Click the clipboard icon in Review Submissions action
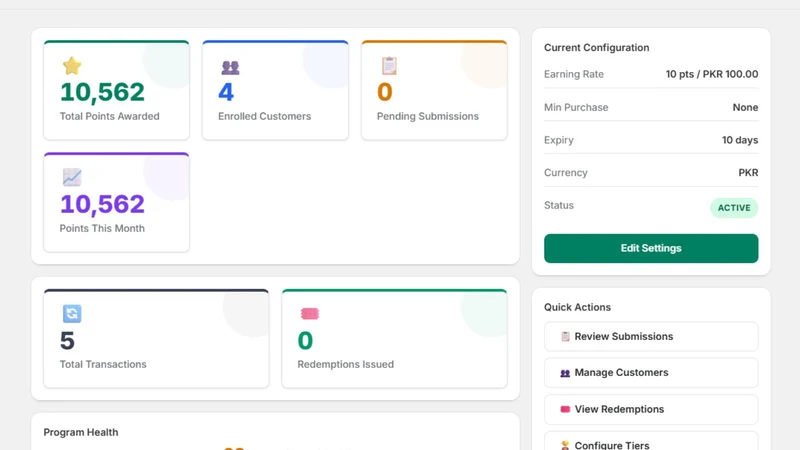The image size is (800, 450). point(565,337)
